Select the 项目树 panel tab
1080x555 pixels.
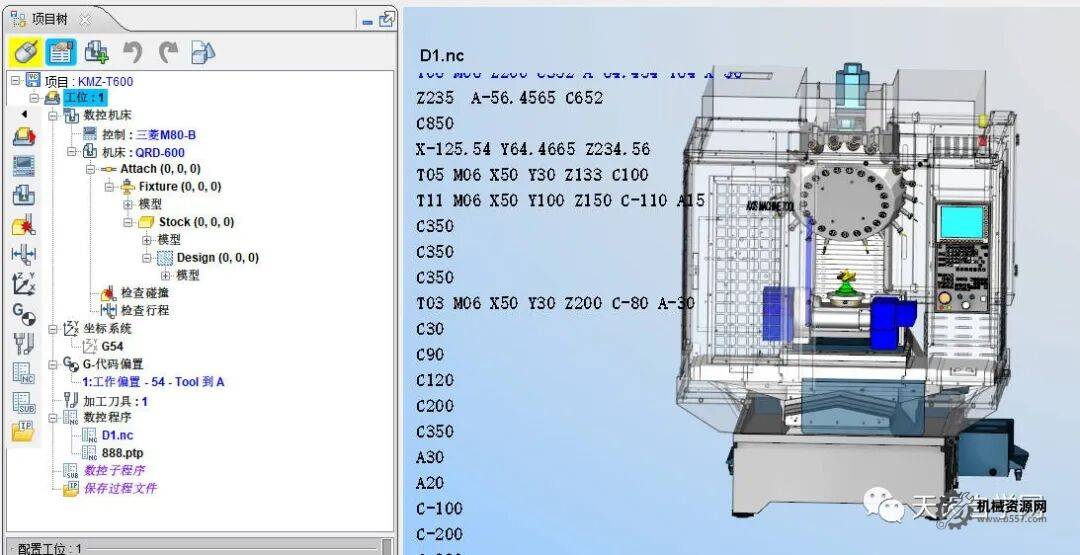[46, 18]
